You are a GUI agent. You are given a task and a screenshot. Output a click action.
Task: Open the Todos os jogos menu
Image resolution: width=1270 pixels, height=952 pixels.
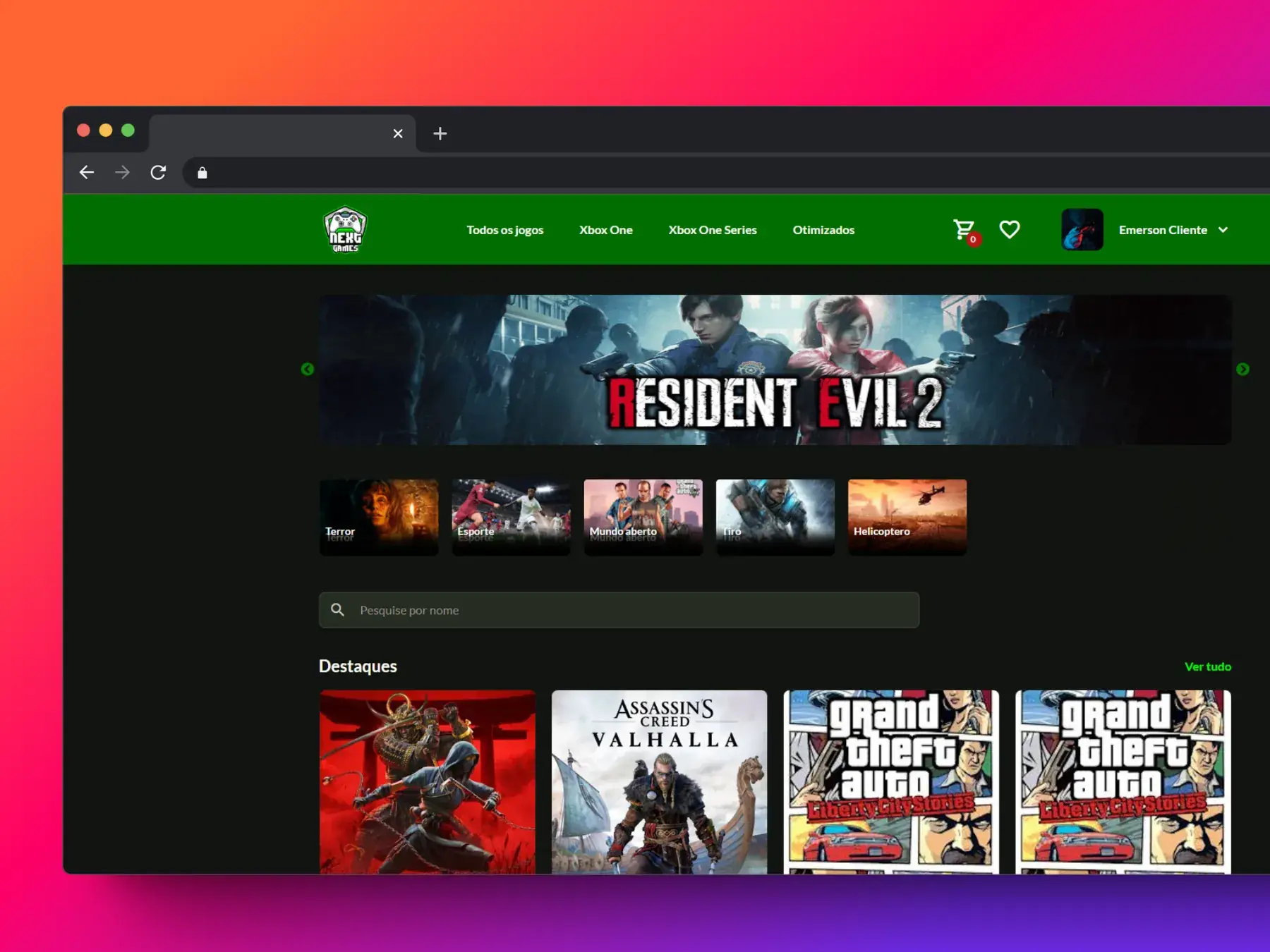coord(505,230)
